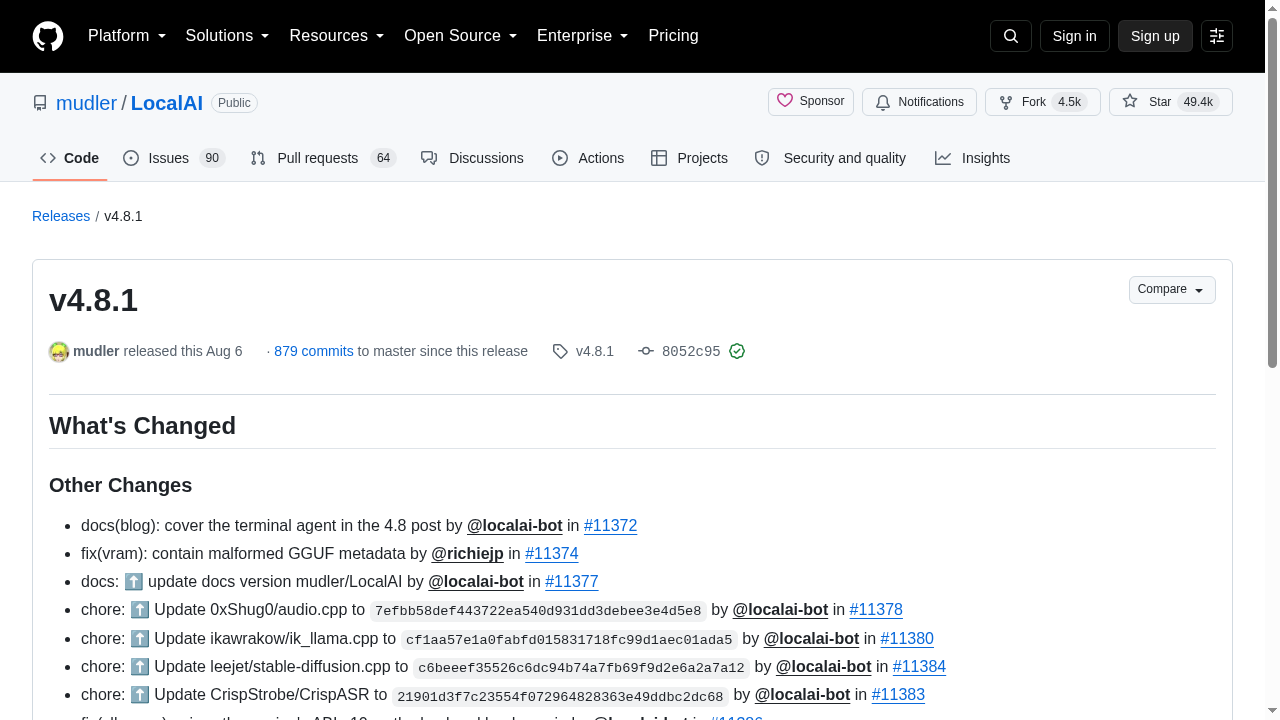Click the 49.4k star count

1197,102
